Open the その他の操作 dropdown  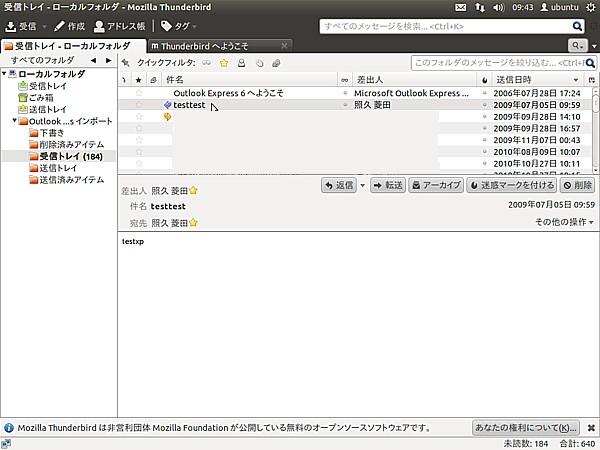tap(564, 222)
